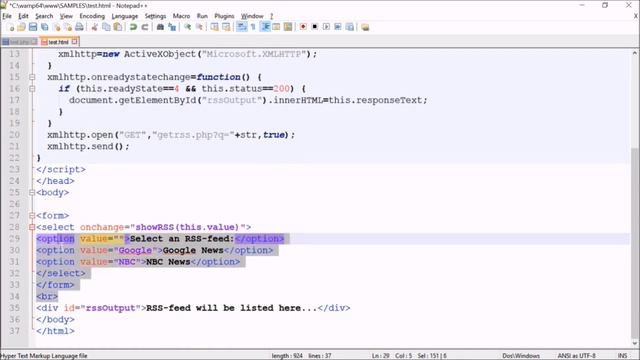Open the Replace dialog from the toolbar
This screenshot has width=640, height=360.
click(x=172, y=27)
